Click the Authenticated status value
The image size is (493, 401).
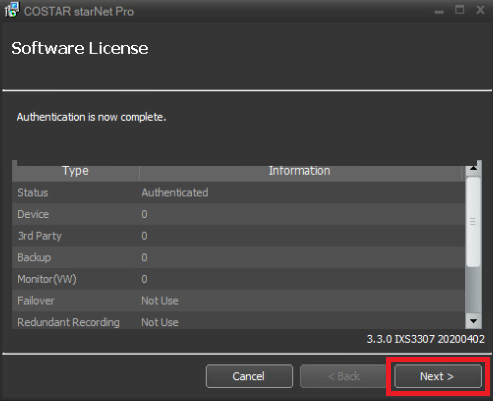[x=175, y=193]
